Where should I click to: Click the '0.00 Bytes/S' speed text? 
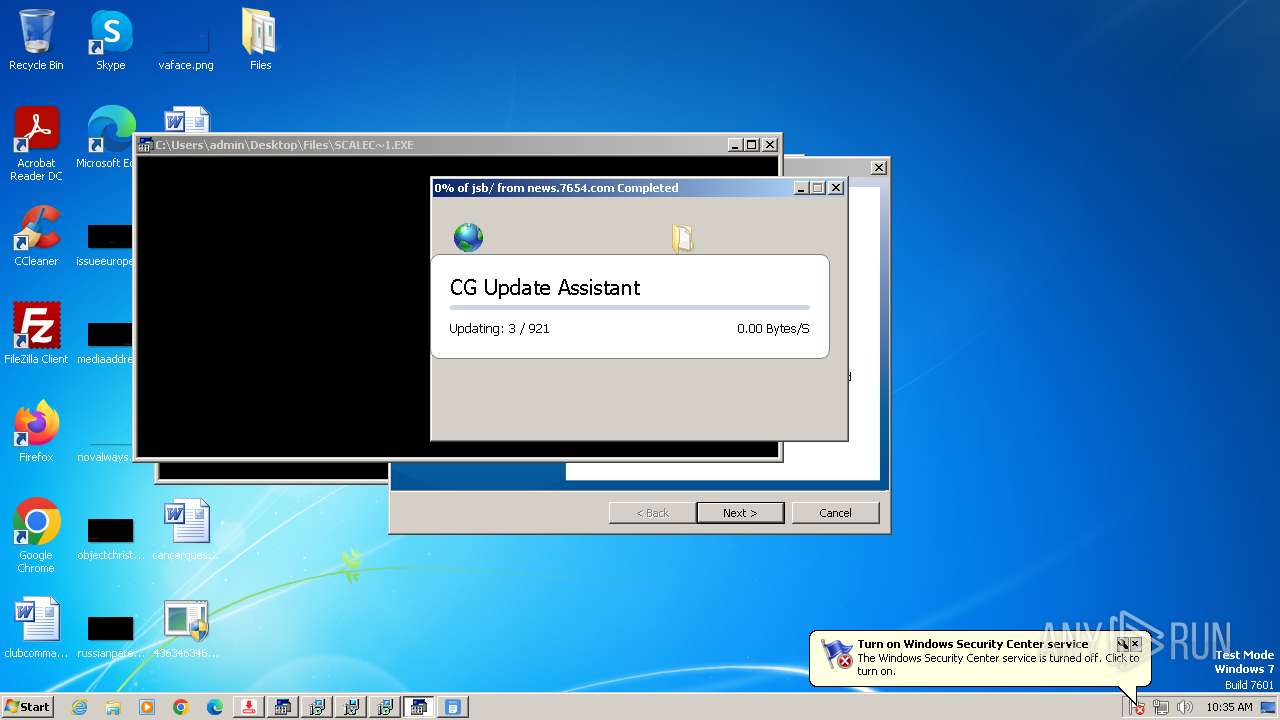coord(773,328)
